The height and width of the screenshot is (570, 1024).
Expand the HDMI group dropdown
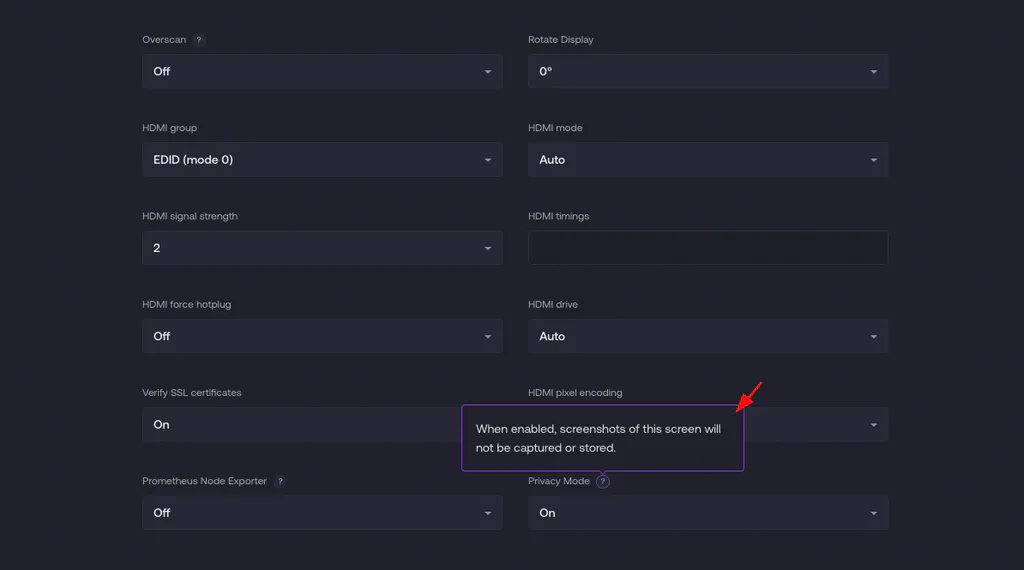[x=322, y=159]
